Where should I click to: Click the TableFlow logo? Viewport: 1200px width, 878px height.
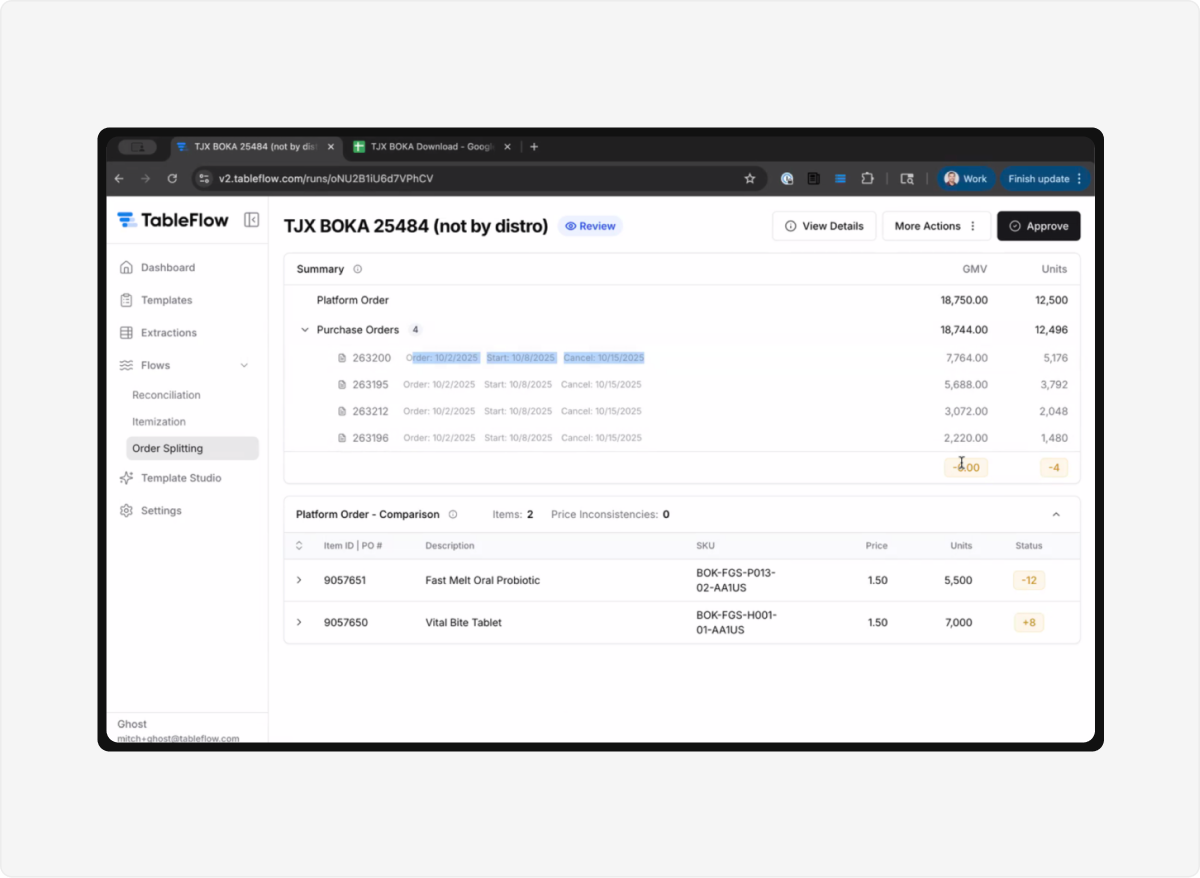pos(173,220)
